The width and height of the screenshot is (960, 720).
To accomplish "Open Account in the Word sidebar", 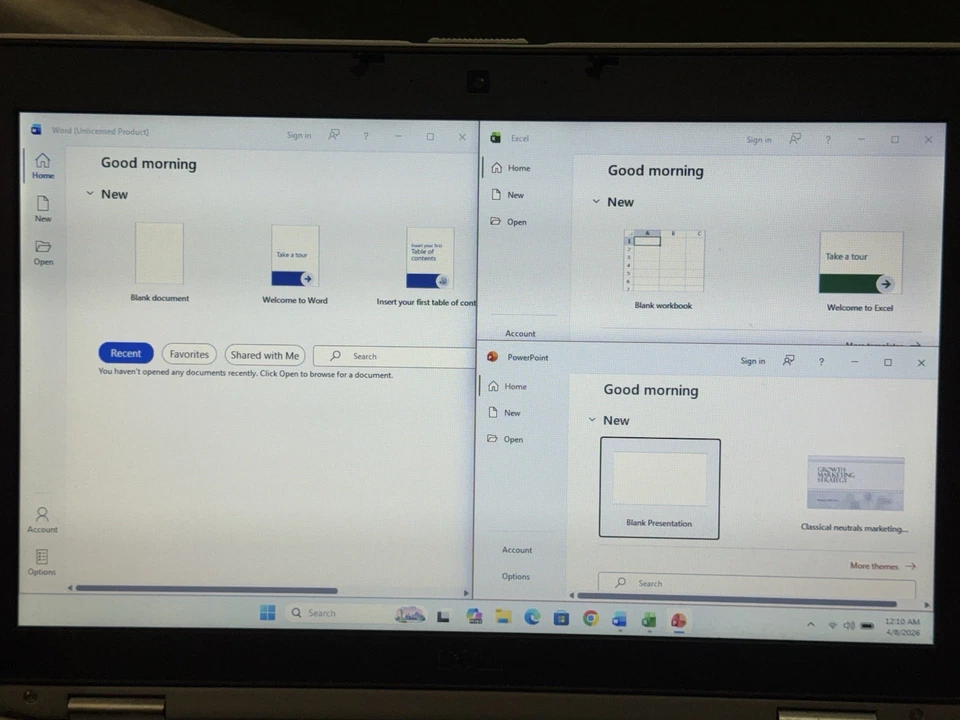I will tap(42, 519).
